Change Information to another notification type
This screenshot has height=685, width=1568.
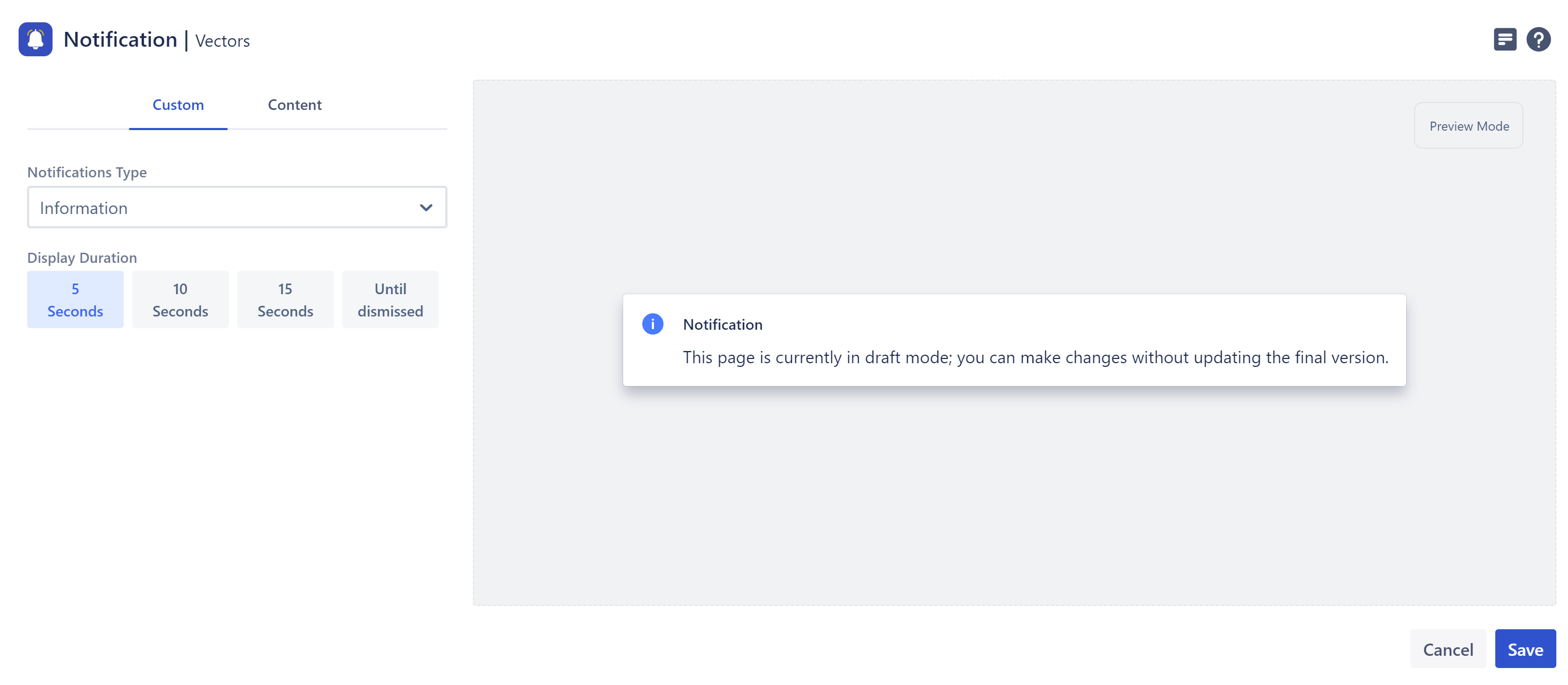click(237, 207)
